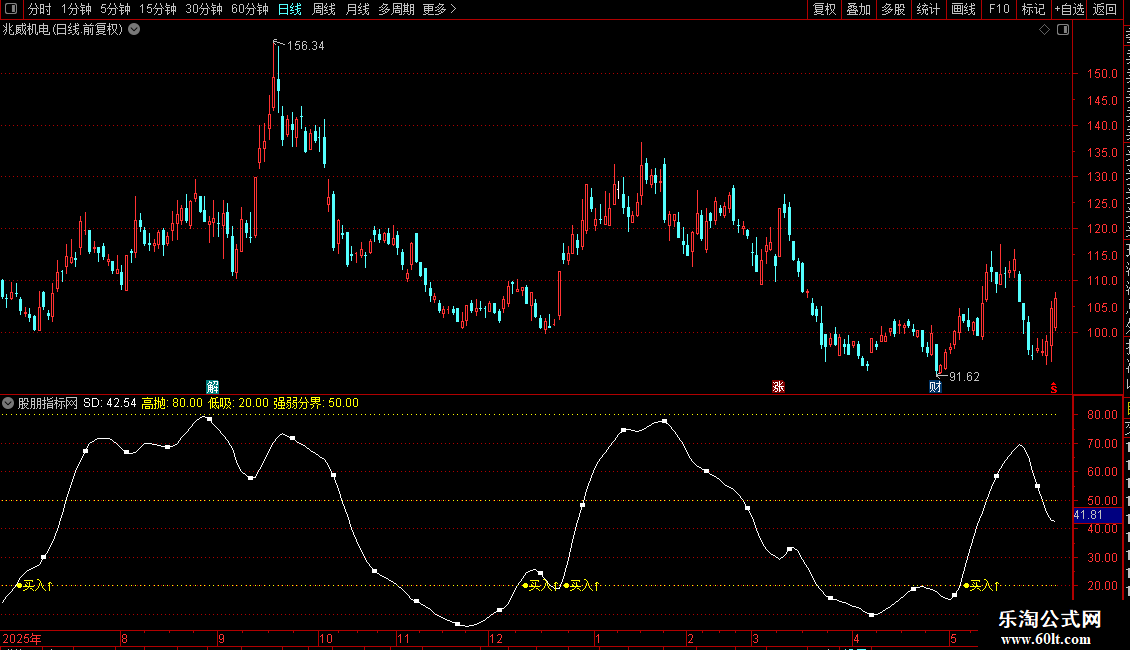Click the 兆威机电(日线.前复权) chart title
The width and height of the screenshot is (1130, 650).
[63, 30]
